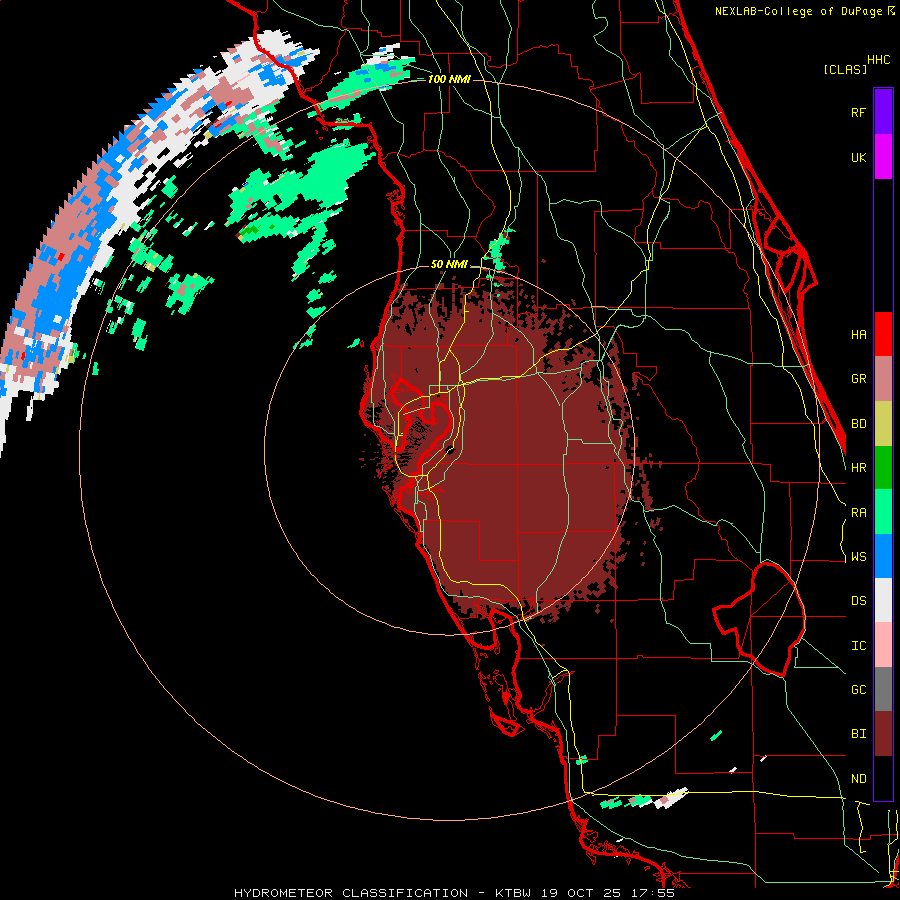Click the BD yellow-olive legend swatch

point(883,424)
